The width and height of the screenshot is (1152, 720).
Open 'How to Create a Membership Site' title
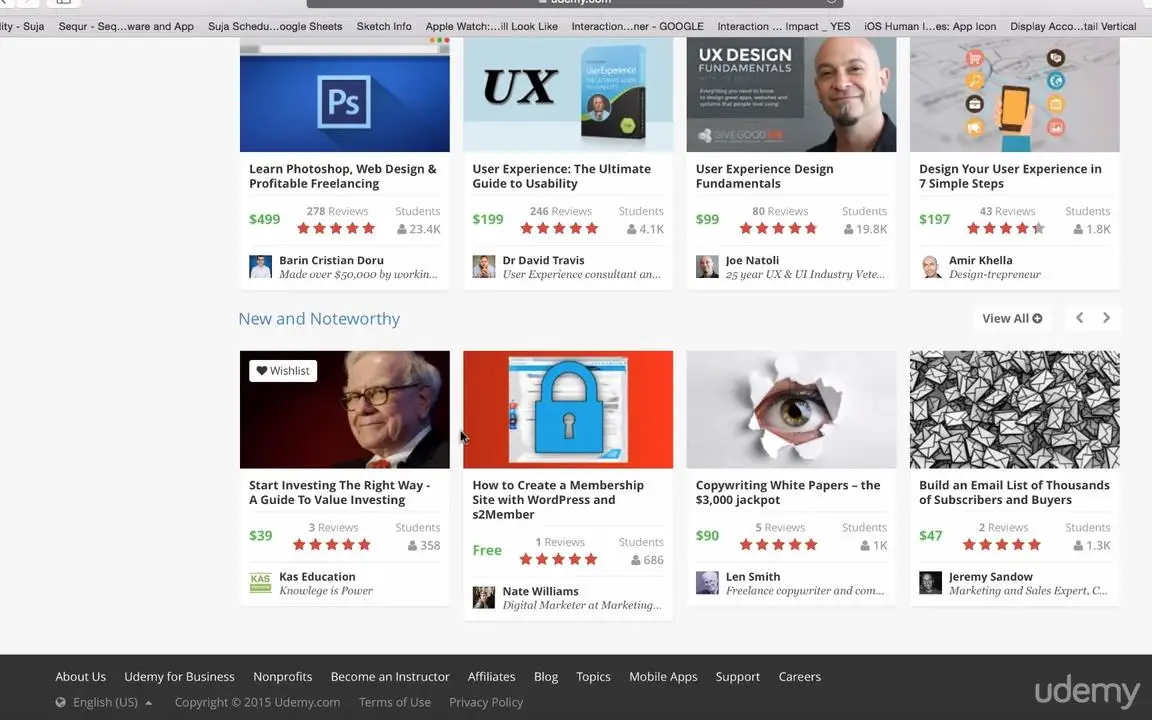tap(558, 500)
